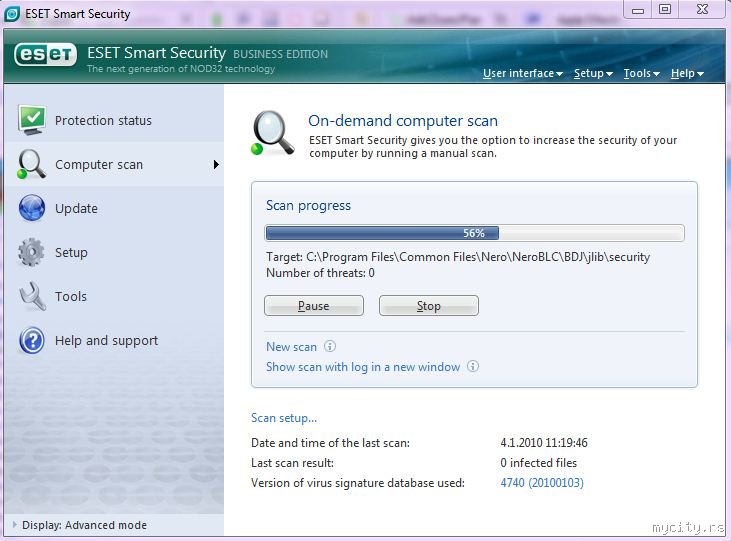The image size is (731, 541).
Task: Close the ESET Smart Security window
Action: (702, 10)
